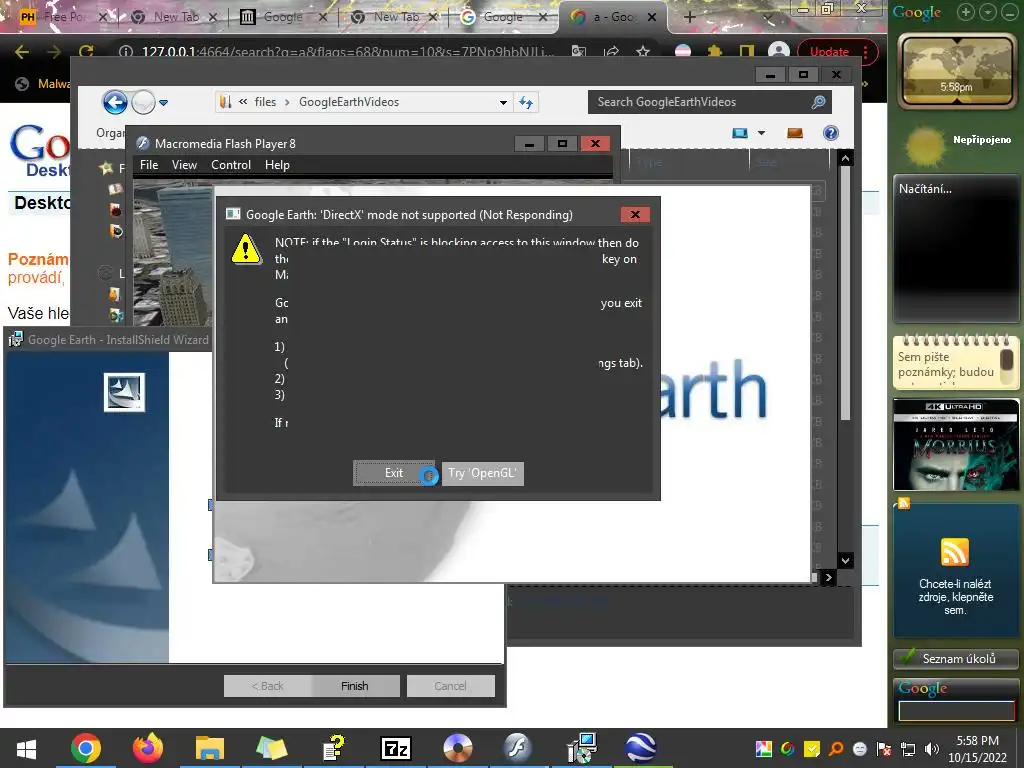The width and height of the screenshot is (1024, 768).
Task: Click the Explorer forward arrow button
Action: (143, 102)
